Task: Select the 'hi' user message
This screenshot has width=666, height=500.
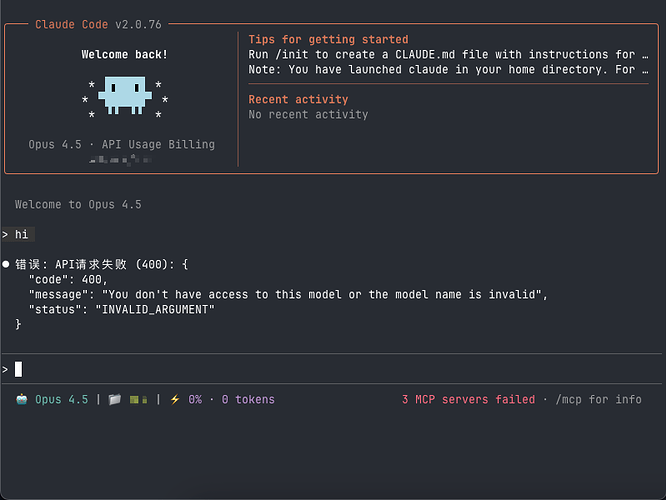Action: (21, 234)
